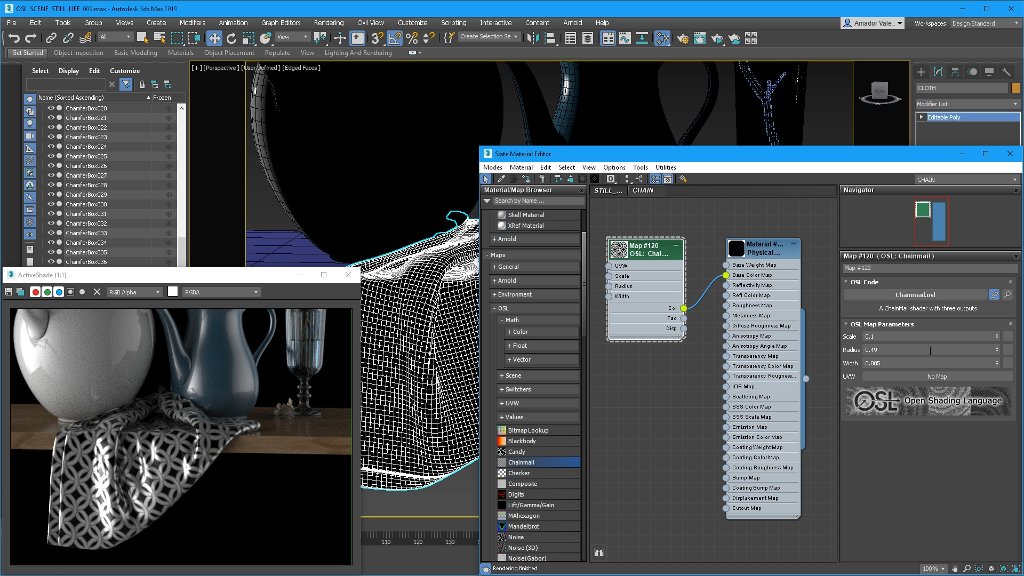Click the Frozen column header in Scene Explorer

click(x=162, y=98)
